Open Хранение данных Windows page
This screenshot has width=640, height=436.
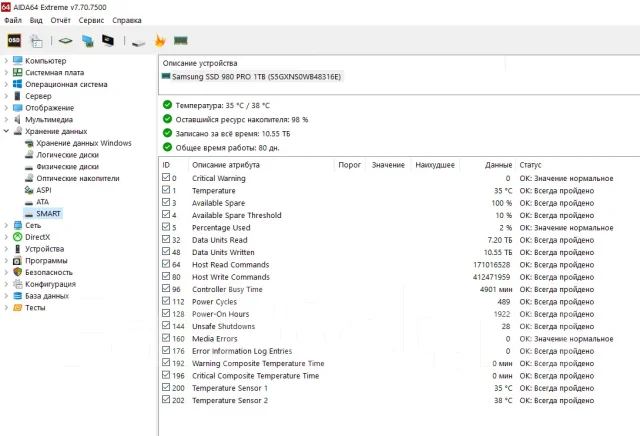tap(84, 143)
